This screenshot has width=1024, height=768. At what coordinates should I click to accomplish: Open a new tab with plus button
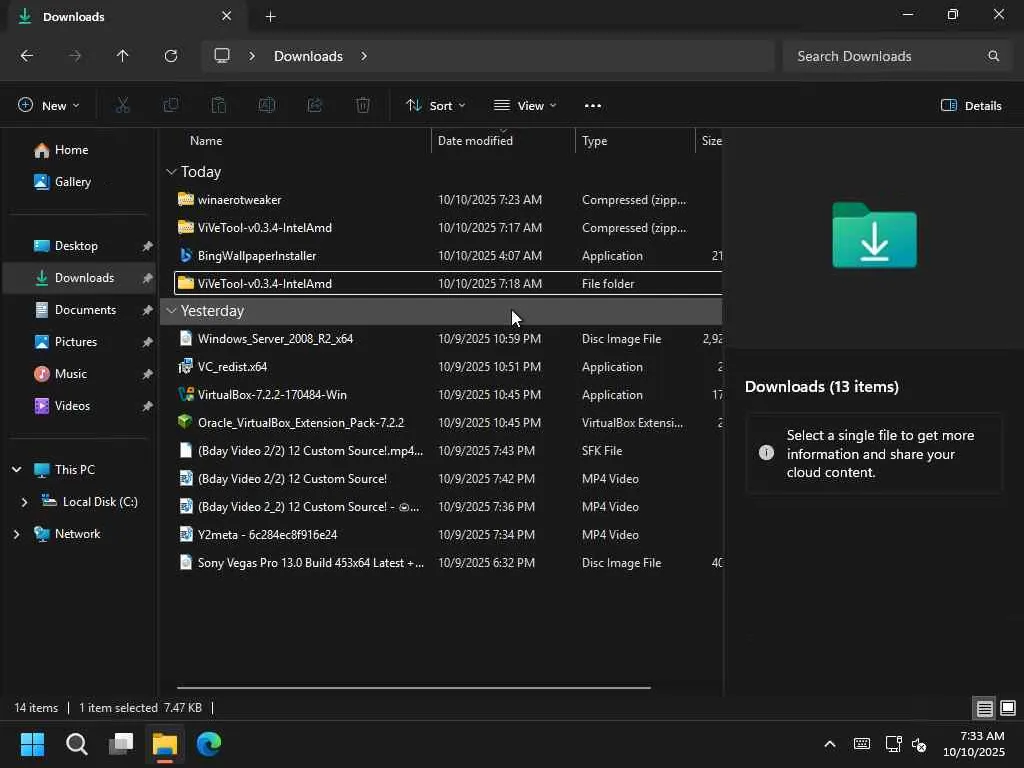pyautogui.click(x=270, y=16)
